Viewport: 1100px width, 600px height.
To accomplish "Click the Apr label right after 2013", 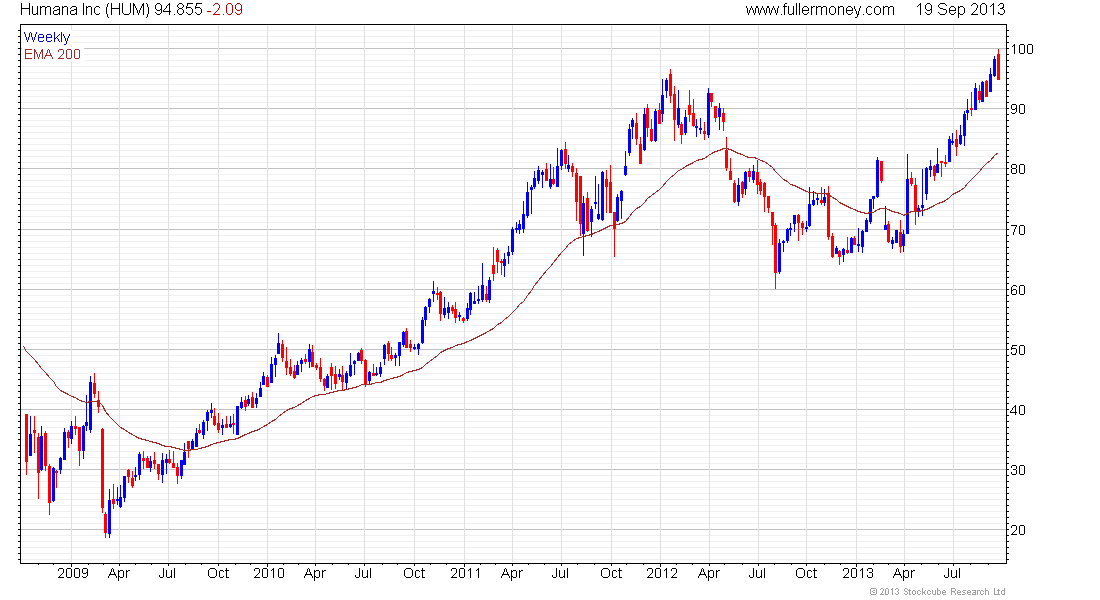I will 904,574.
